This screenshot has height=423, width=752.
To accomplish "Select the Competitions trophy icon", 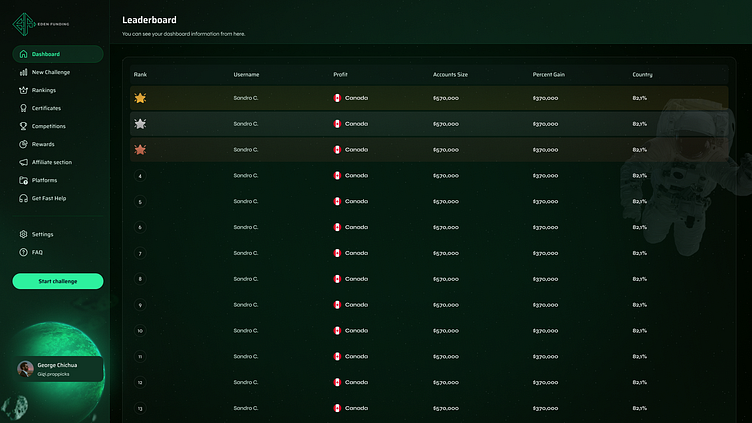I will tap(23, 126).
